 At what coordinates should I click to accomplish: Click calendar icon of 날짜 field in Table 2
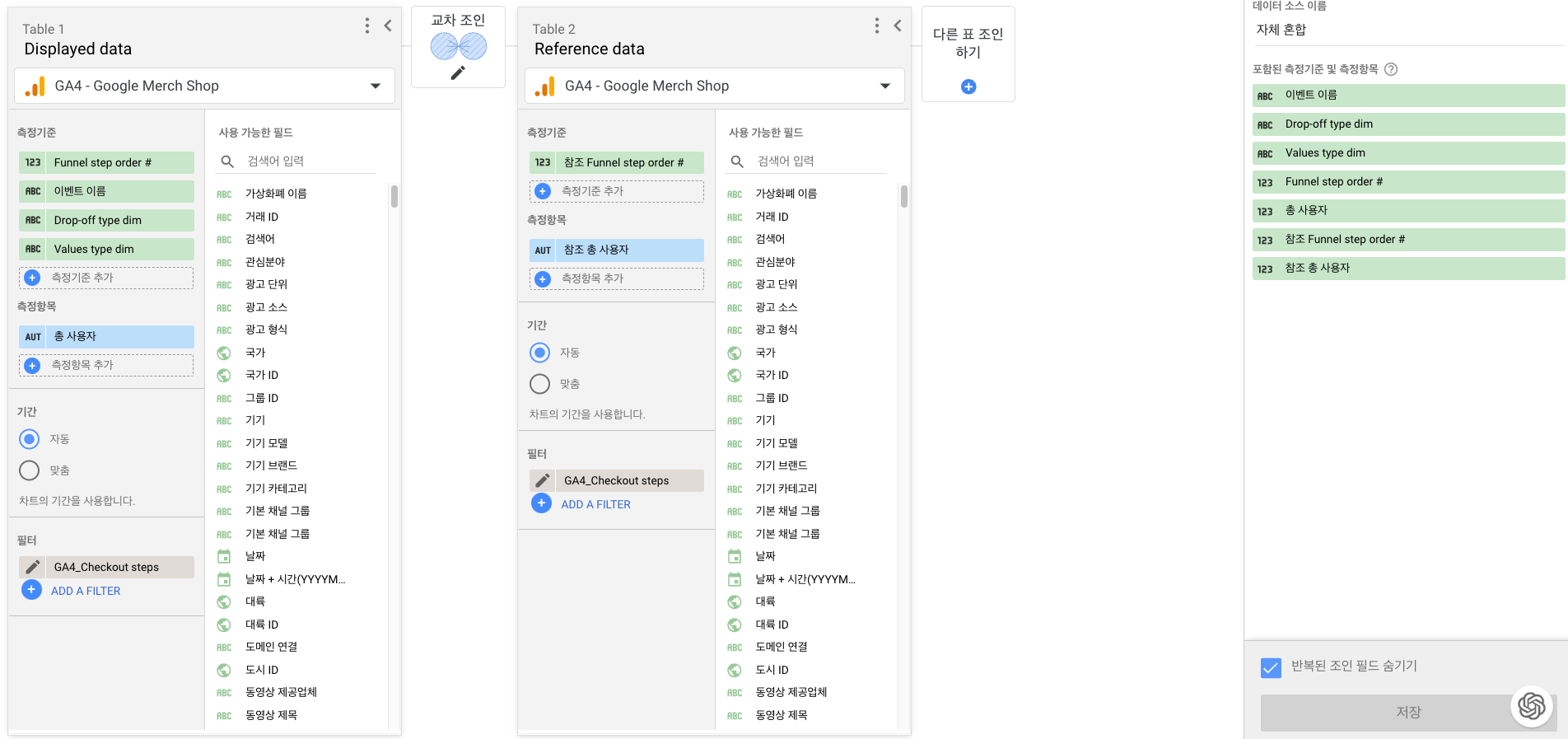[x=735, y=556]
